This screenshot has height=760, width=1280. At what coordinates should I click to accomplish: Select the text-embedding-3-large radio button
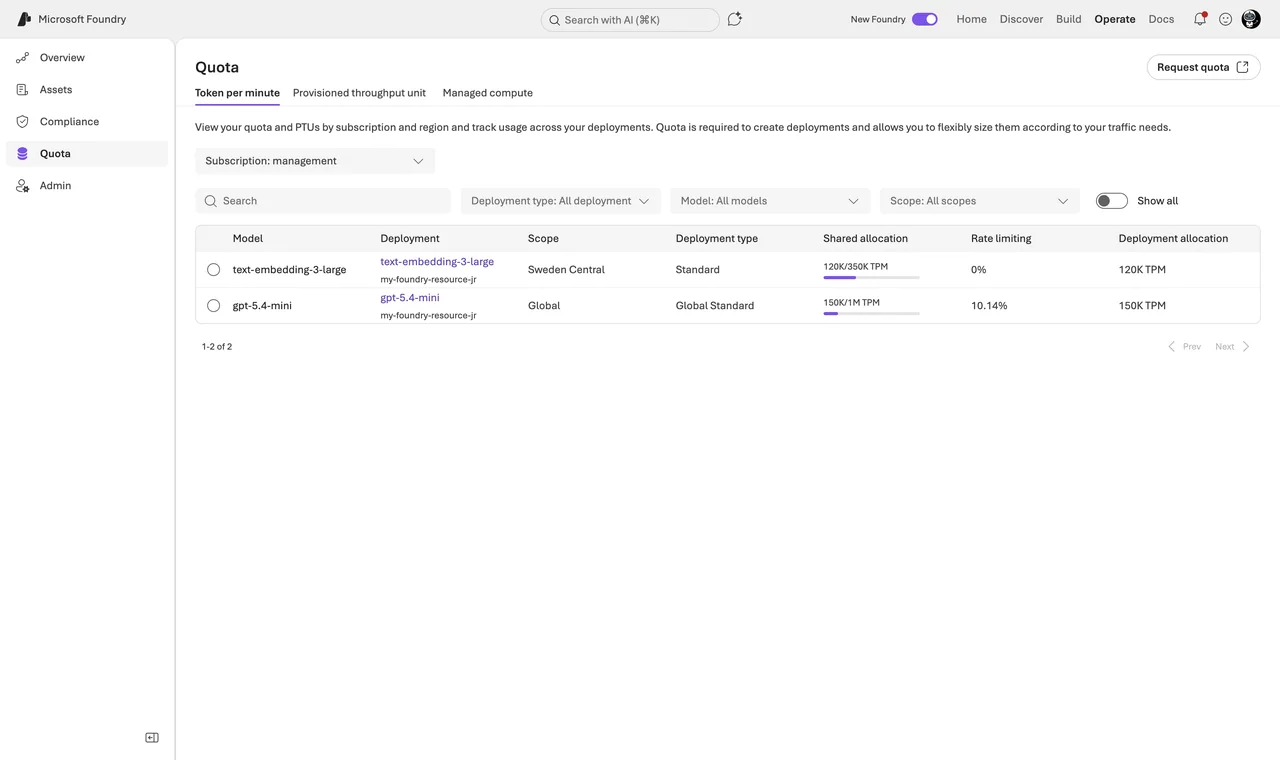(x=213, y=270)
